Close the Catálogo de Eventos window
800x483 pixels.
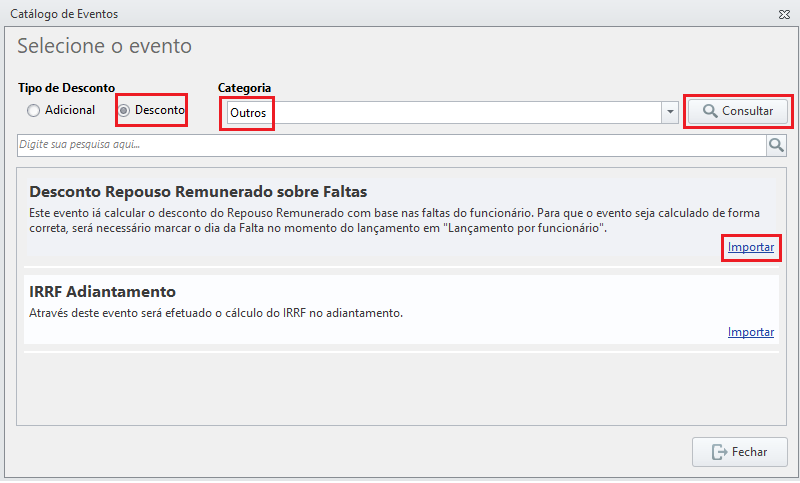[x=784, y=14]
